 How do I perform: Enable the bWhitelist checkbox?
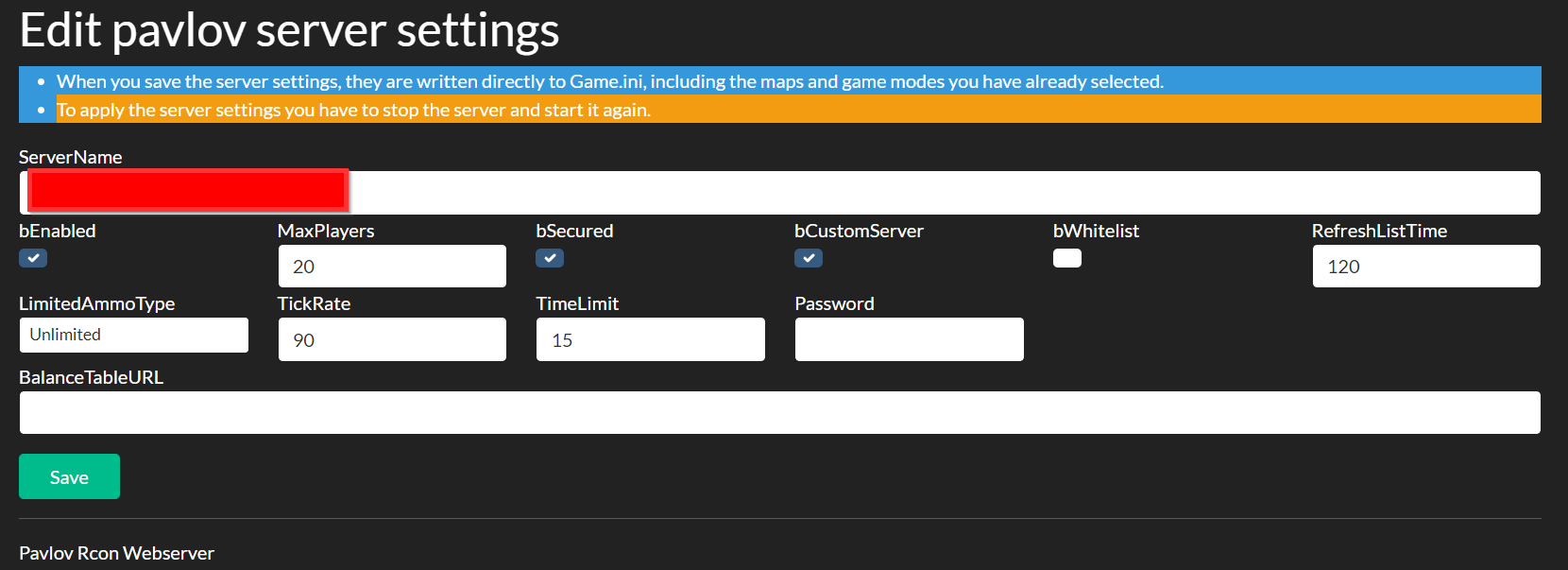[x=1067, y=258]
